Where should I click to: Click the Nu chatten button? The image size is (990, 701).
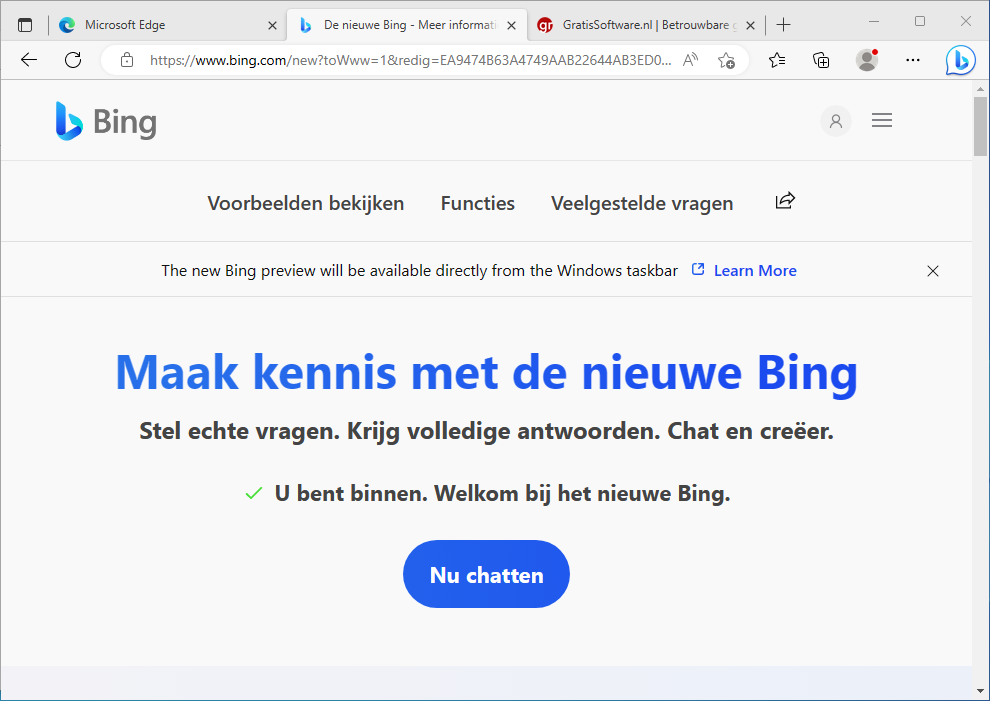(486, 574)
